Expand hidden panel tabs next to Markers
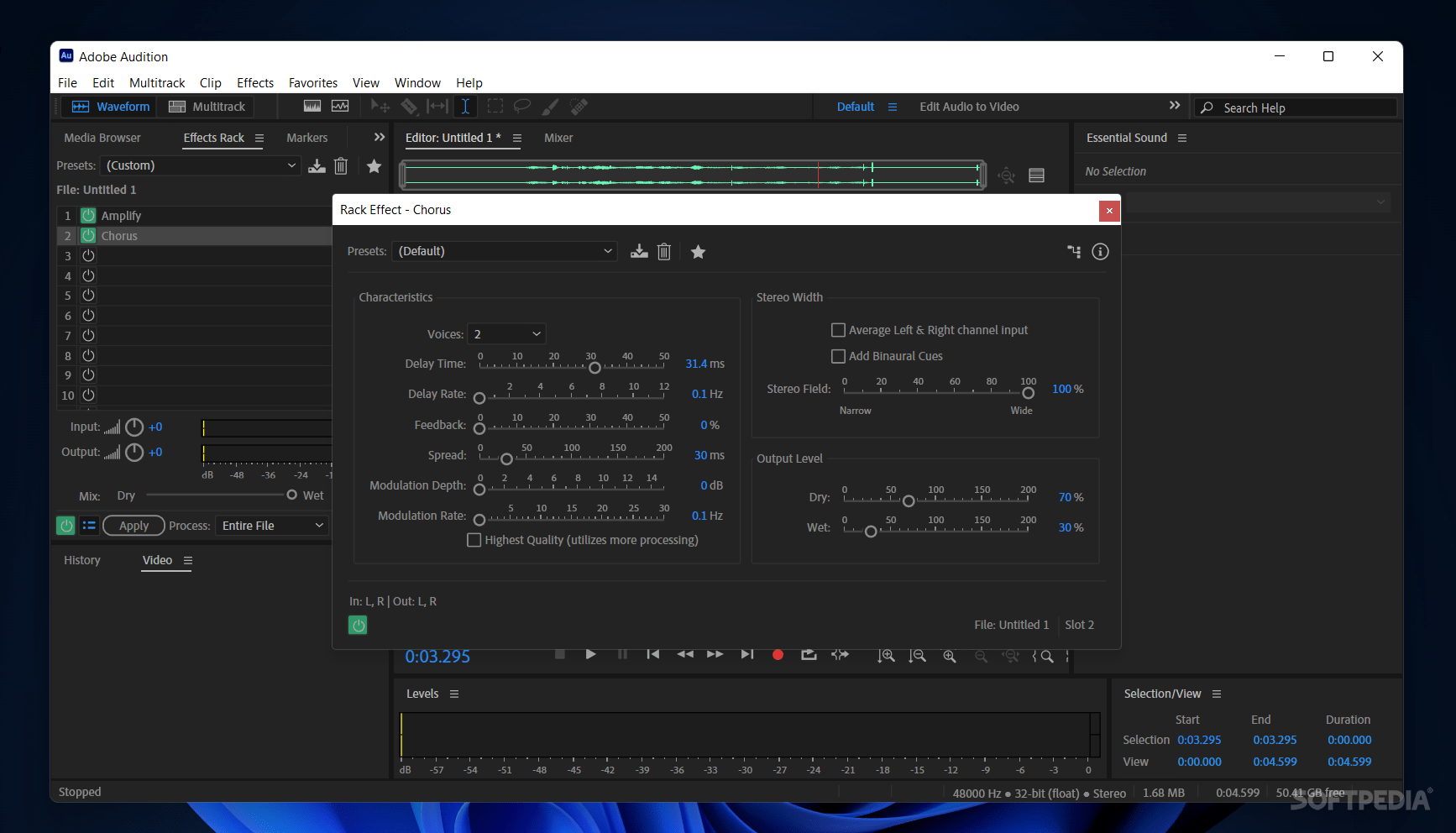Image resolution: width=1456 pixels, height=833 pixels. (380, 137)
